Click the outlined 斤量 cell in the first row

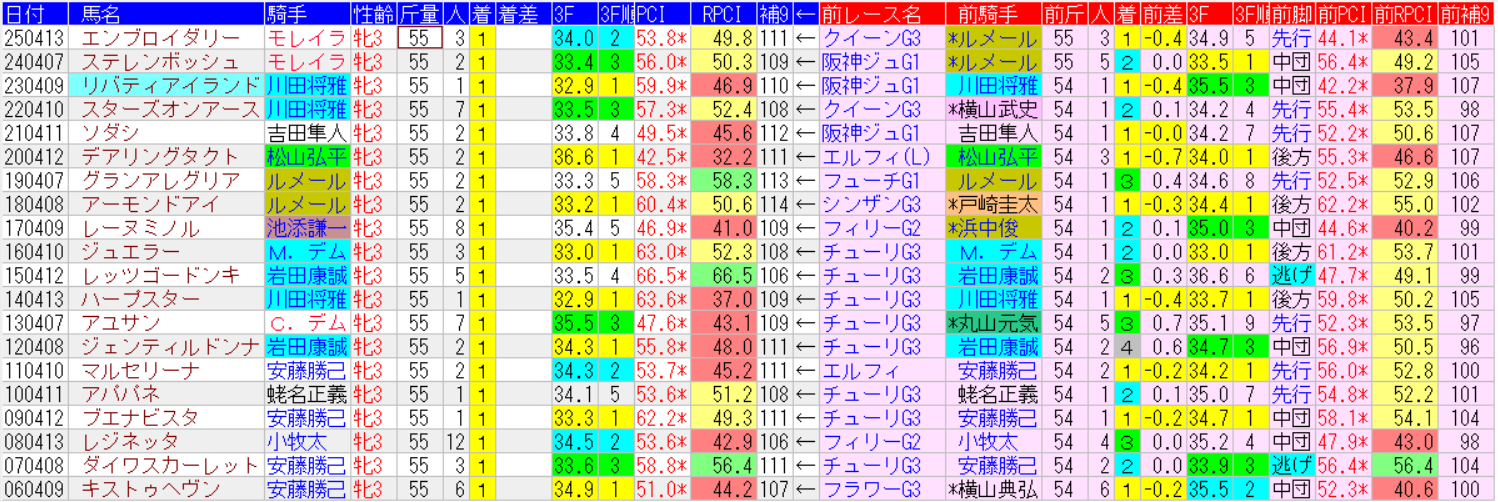coord(419,38)
